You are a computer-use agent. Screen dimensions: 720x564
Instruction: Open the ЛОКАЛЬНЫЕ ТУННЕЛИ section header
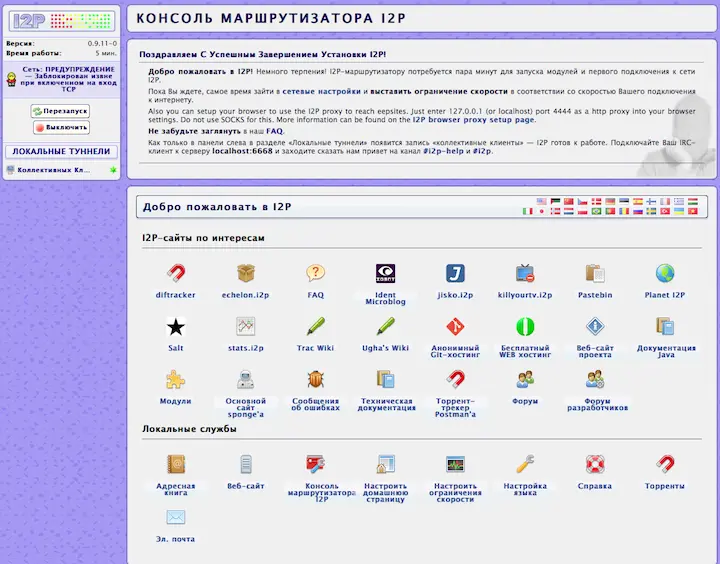(61, 152)
